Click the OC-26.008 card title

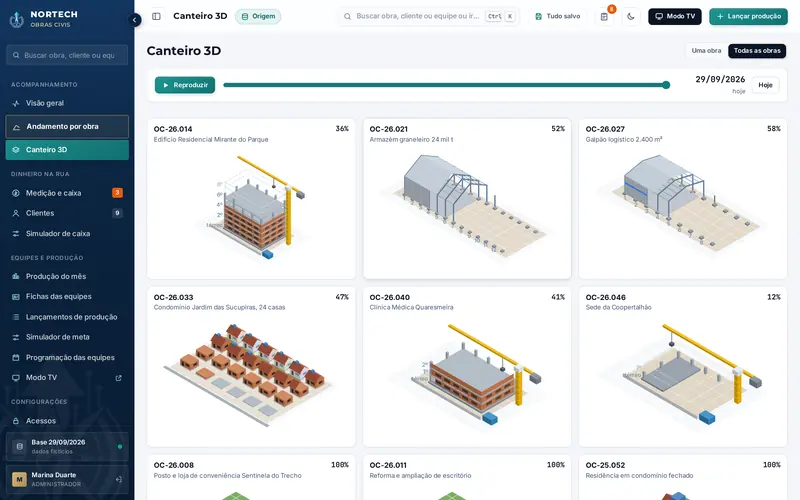tap(173, 465)
